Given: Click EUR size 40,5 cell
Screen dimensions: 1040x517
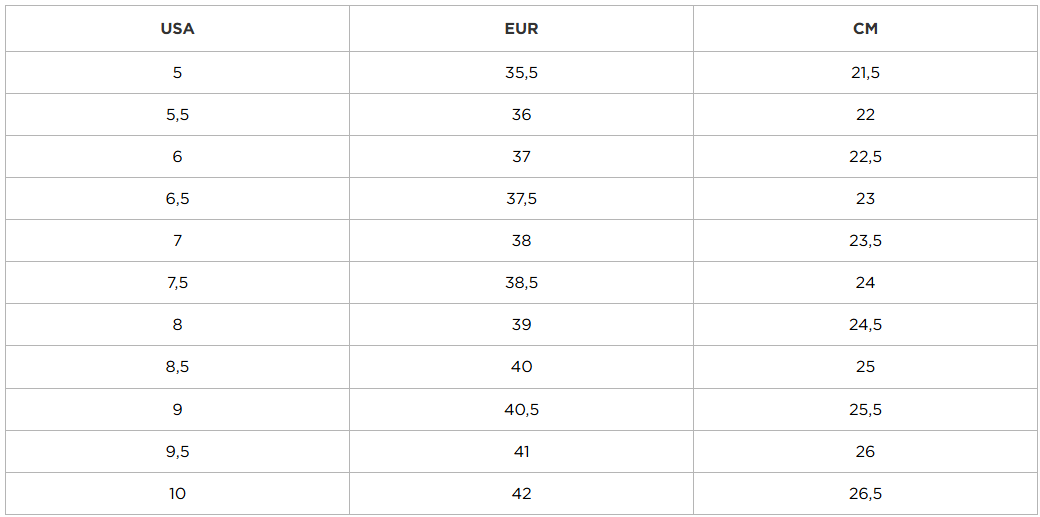Looking at the screenshot, I should 521,410.
